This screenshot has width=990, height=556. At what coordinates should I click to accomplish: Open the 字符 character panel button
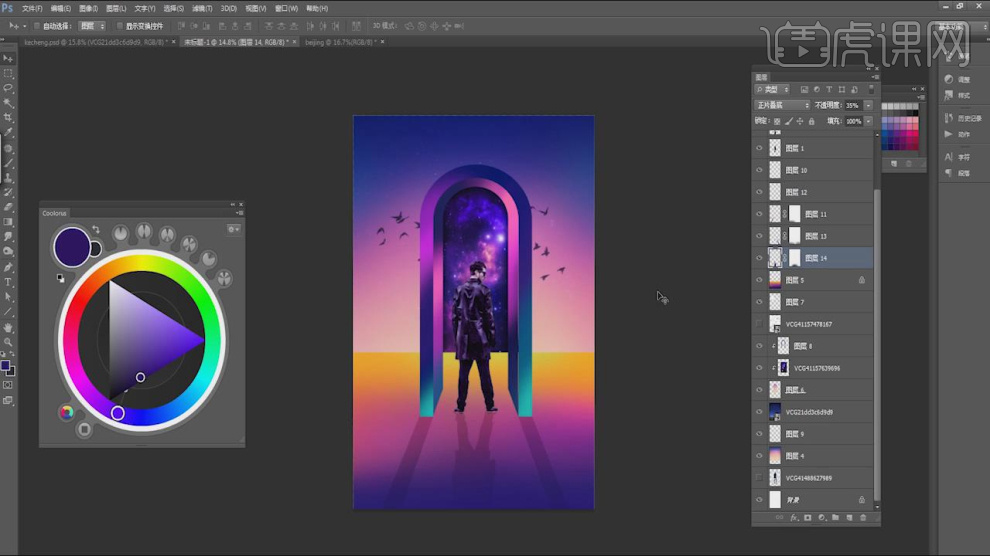pos(958,157)
